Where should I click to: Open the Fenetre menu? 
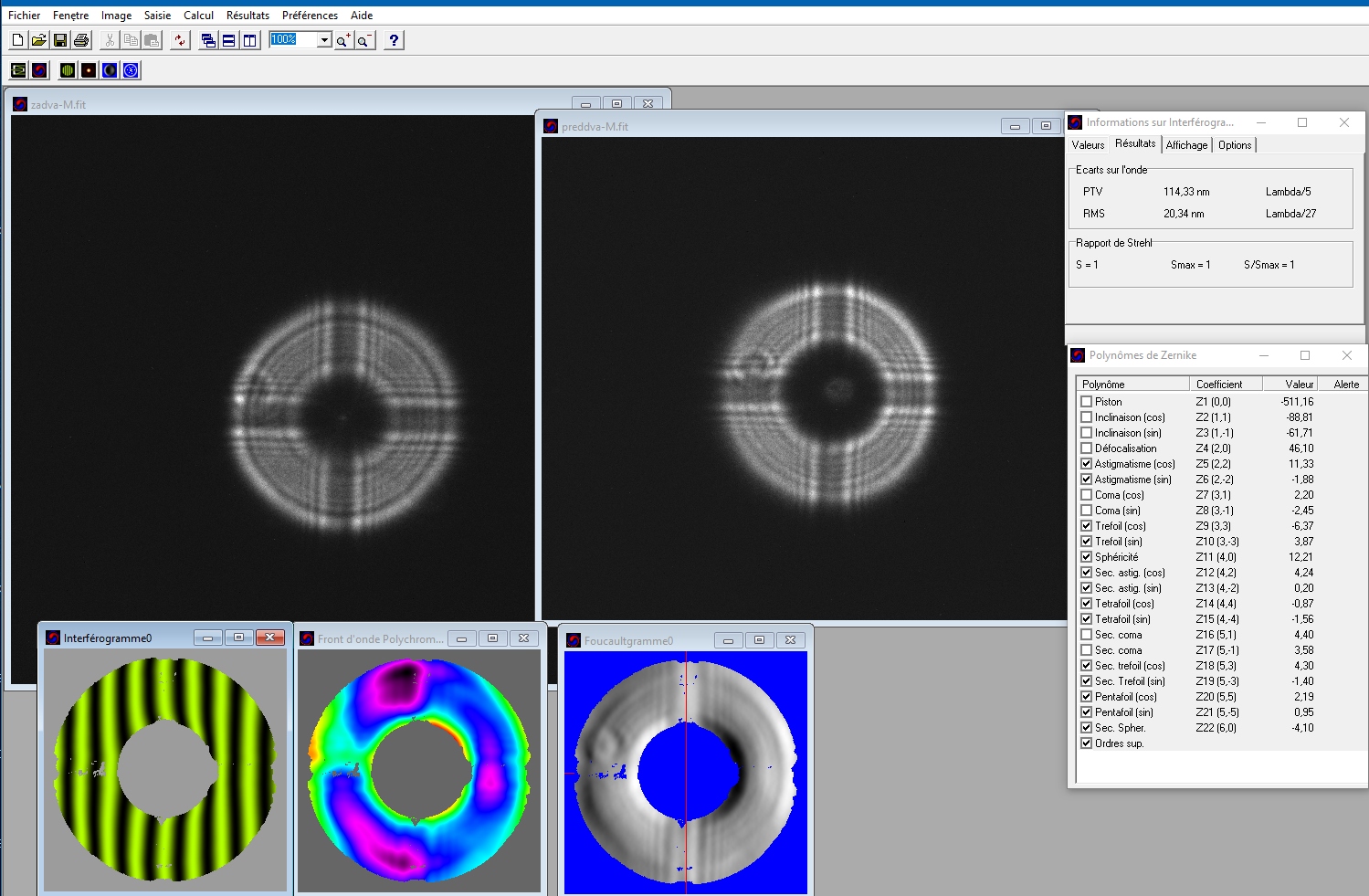click(x=71, y=16)
